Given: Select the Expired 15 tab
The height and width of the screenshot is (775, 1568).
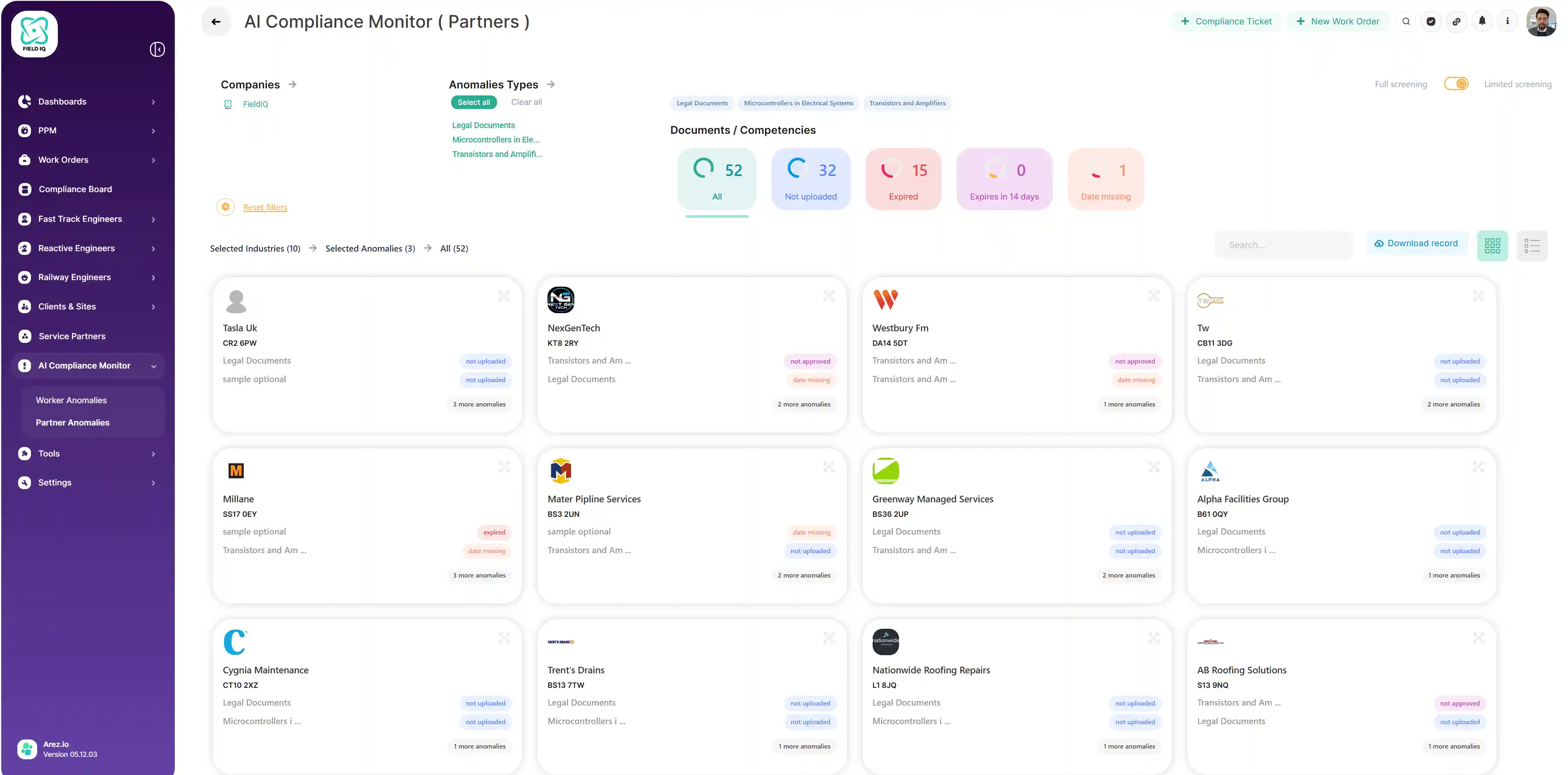Looking at the screenshot, I should [903, 180].
